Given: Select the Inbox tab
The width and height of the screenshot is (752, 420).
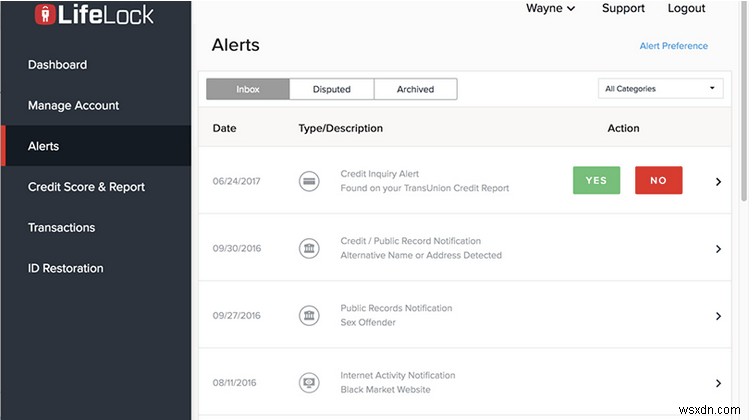Looking at the screenshot, I should (x=248, y=89).
